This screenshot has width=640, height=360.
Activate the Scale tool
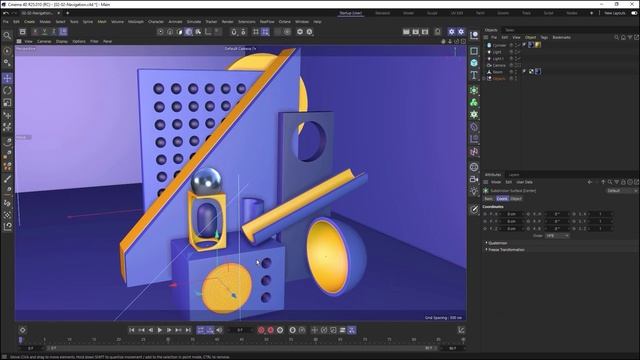(x=7, y=102)
